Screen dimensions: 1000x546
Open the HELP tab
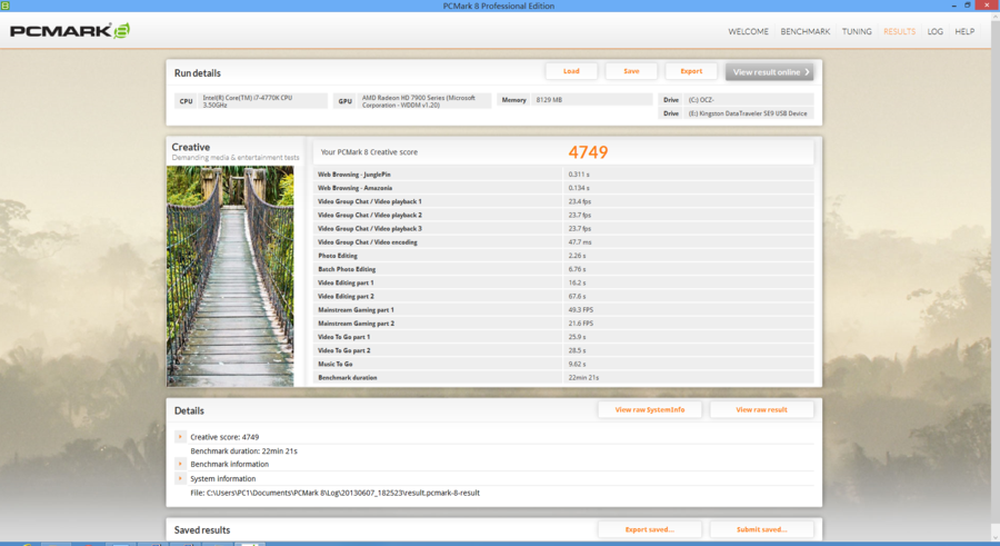[964, 31]
